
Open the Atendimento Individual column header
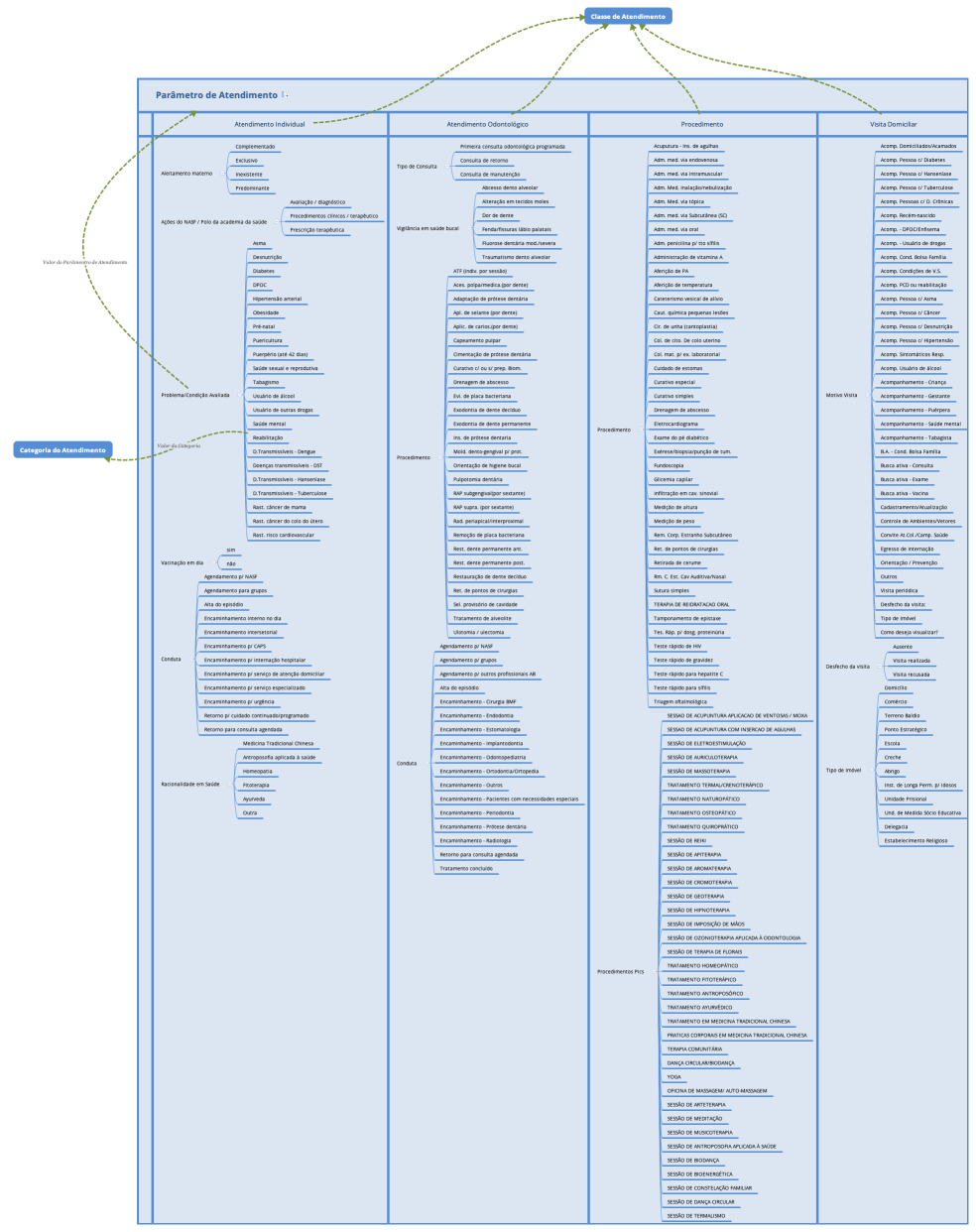pyautogui.click(x=269, y=124)
